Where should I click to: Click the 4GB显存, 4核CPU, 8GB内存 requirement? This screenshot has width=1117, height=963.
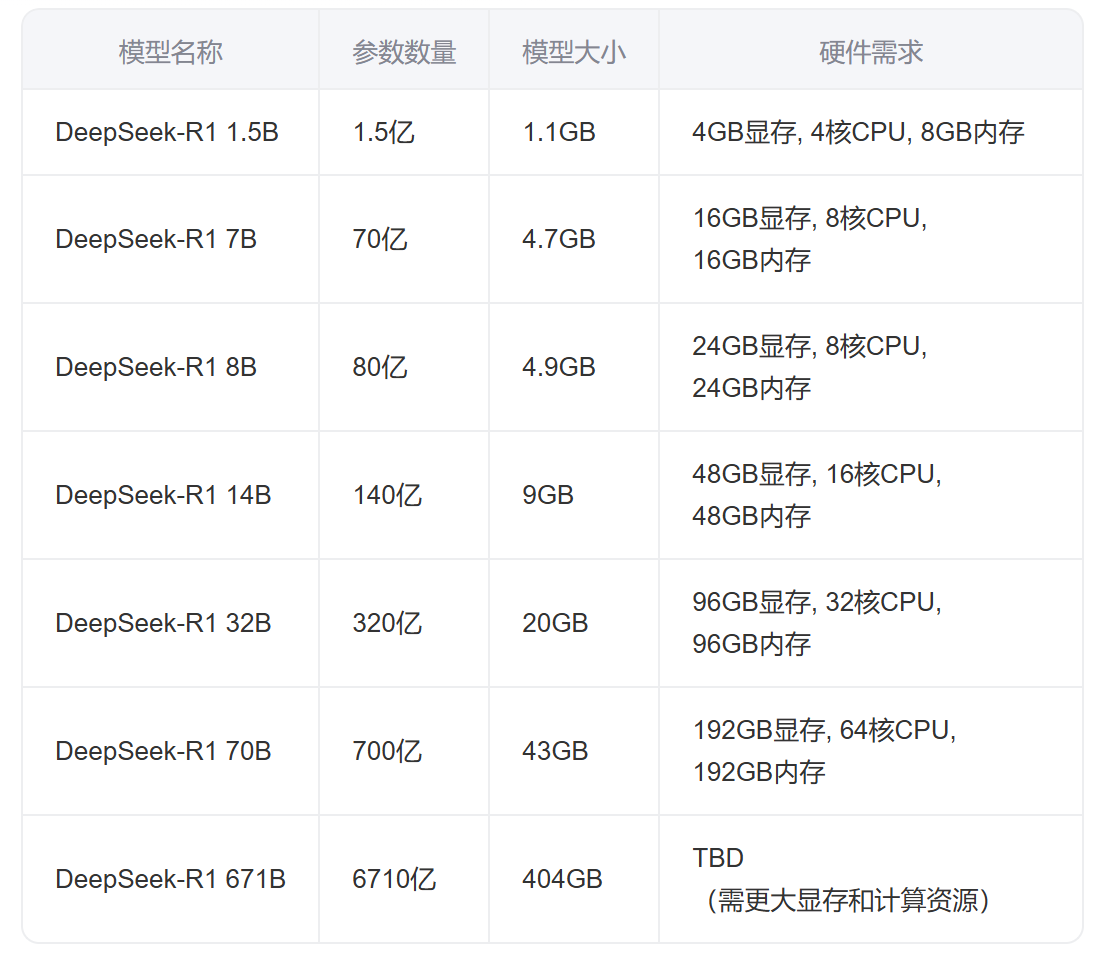(x=858, y=132)
